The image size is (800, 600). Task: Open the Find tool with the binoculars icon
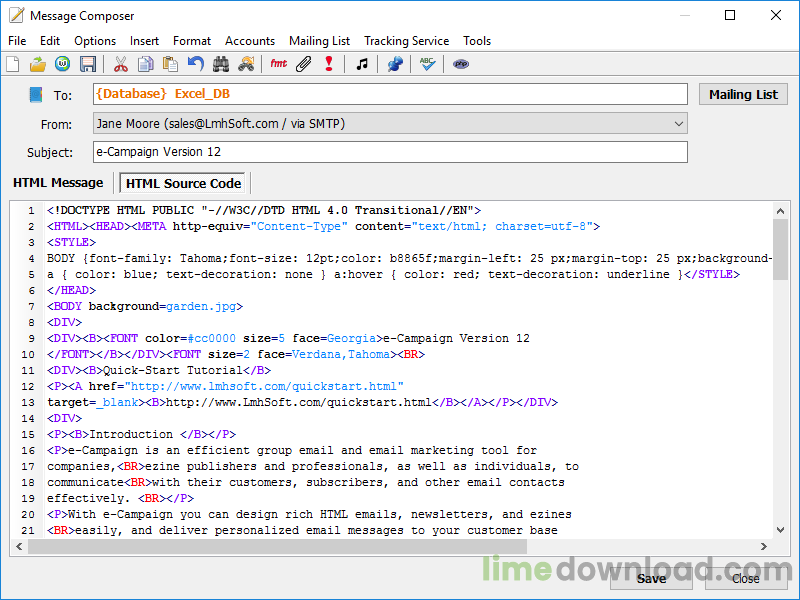[x=220, y=63]
